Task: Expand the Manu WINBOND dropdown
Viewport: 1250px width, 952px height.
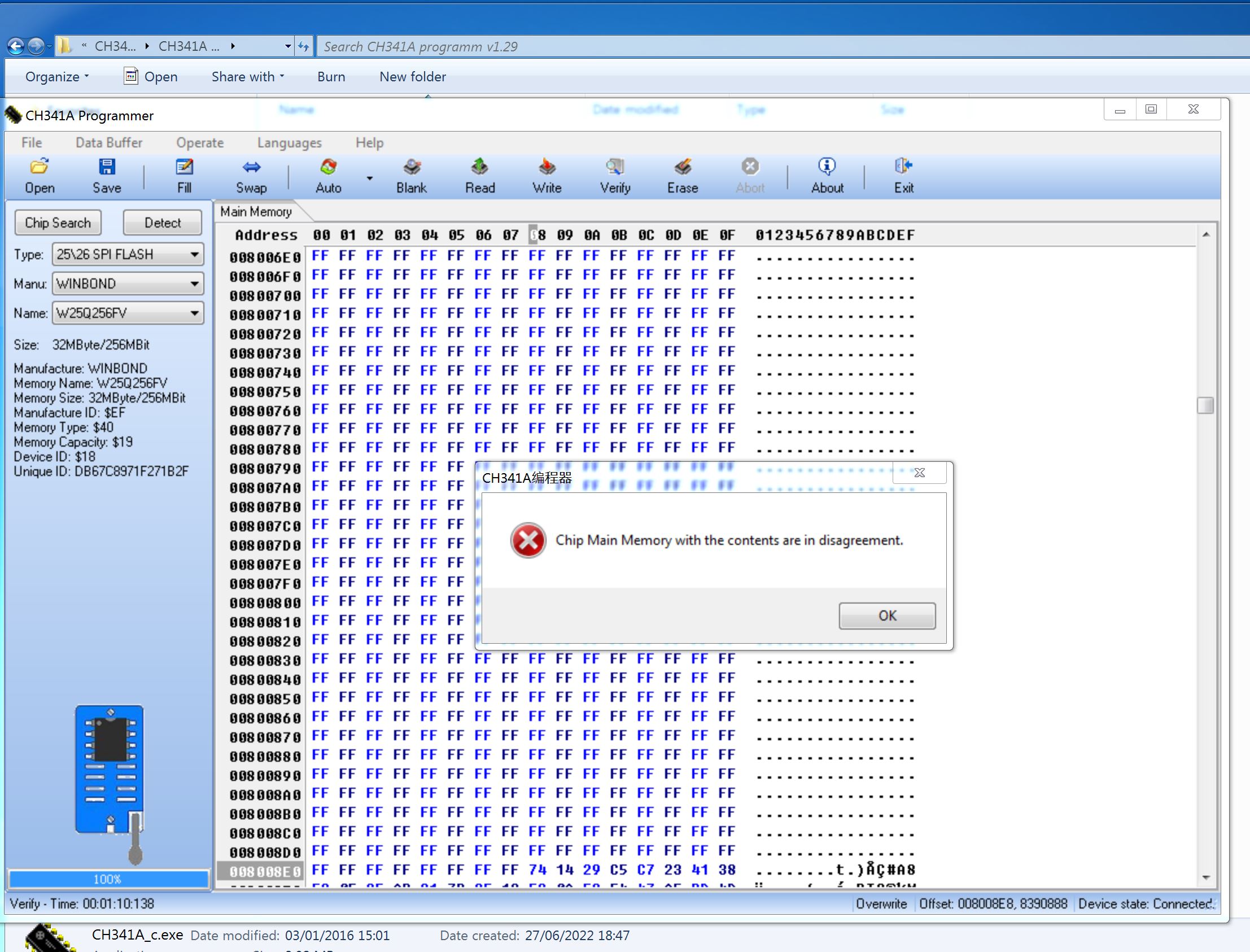Action: [x=194, y=283]
